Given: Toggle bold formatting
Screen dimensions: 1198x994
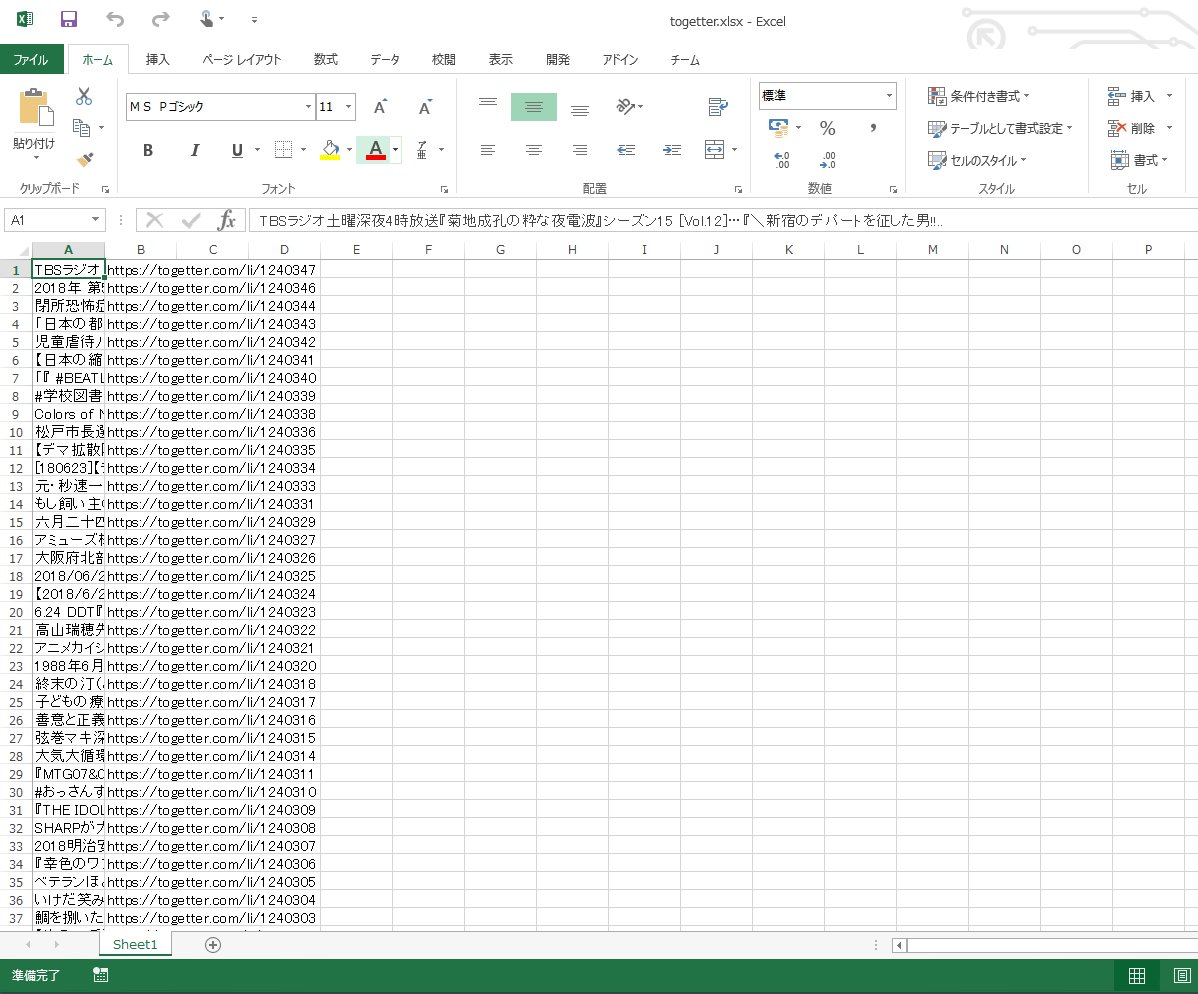Looking at the screenshot, I should click(x=147, y=150).
